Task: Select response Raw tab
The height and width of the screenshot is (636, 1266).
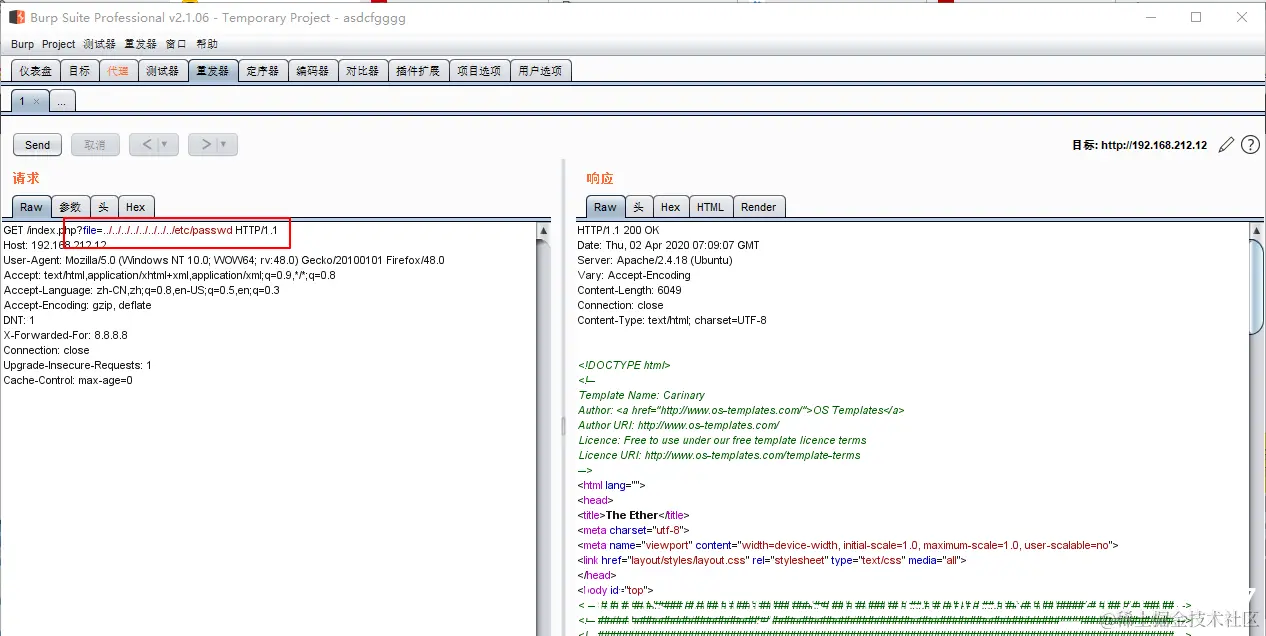Action: pyautogui.click(x=606, y=207)
